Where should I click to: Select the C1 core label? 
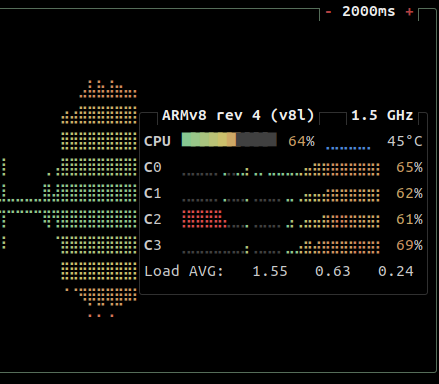[153, 193]
